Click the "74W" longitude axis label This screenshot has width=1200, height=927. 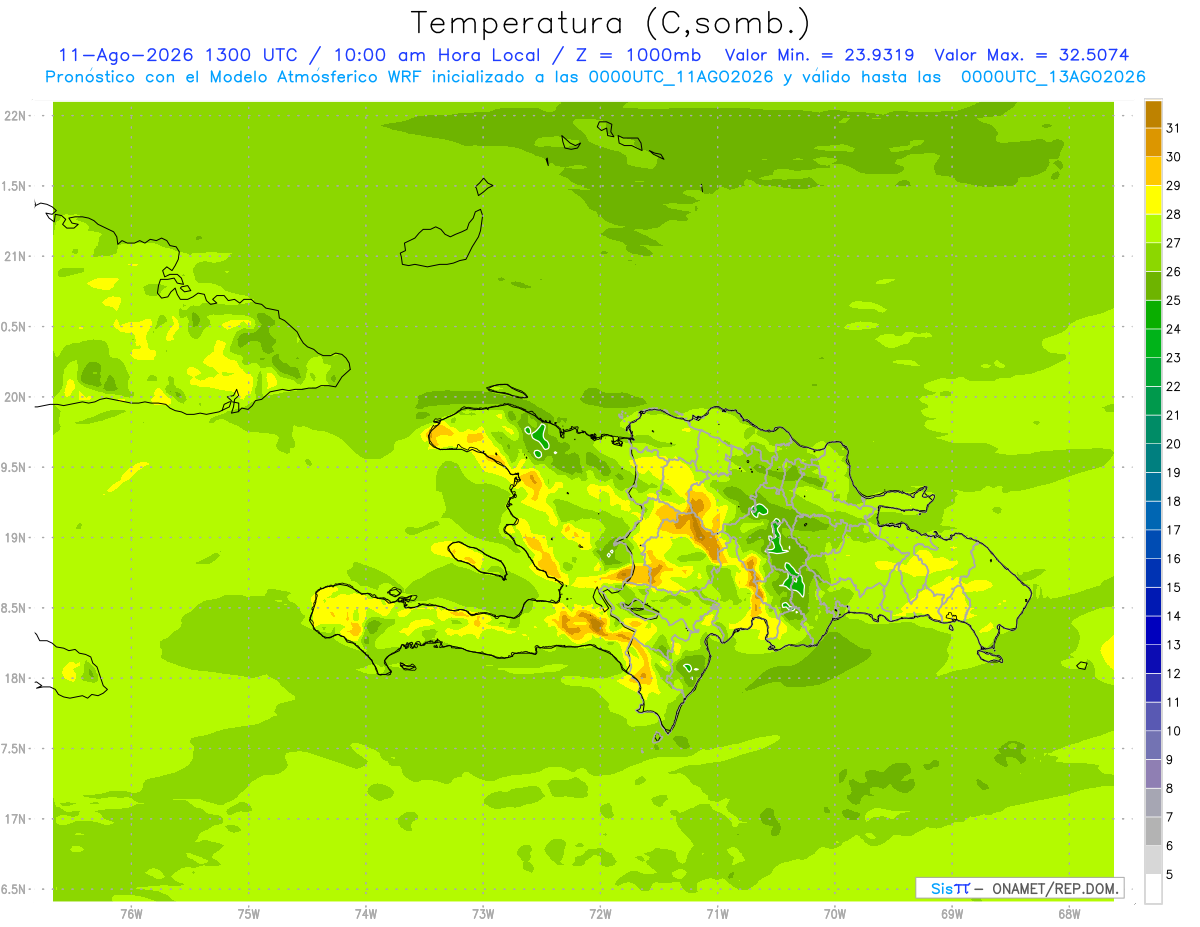365,914
